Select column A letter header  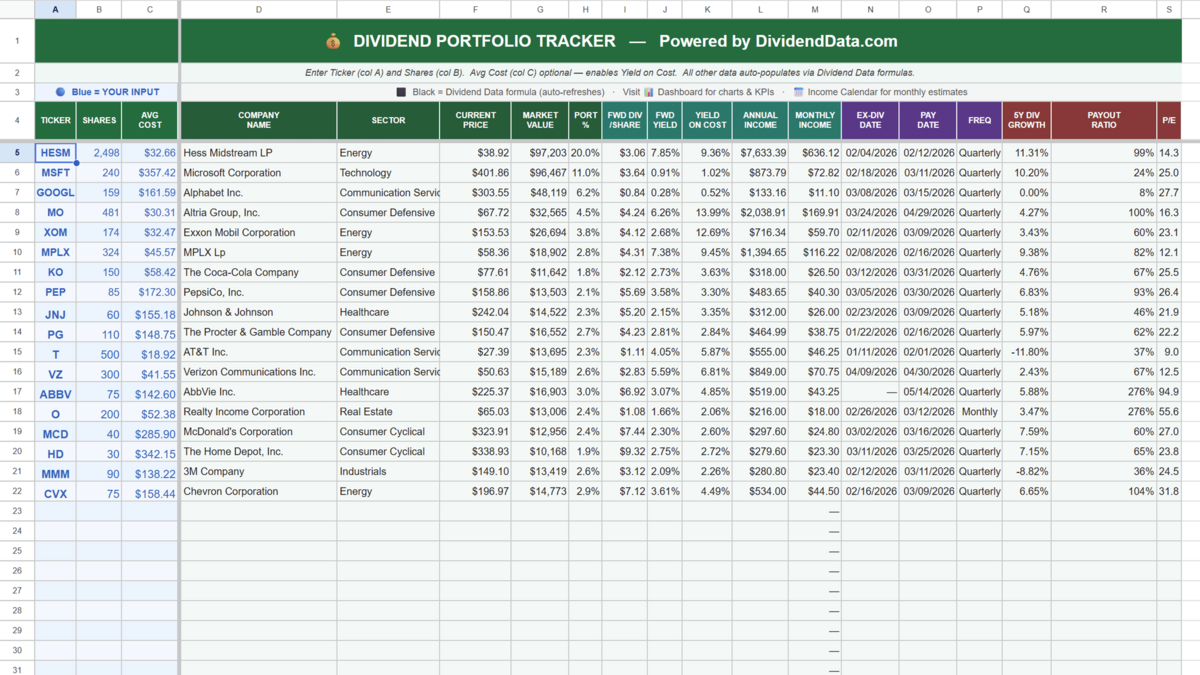tap(55, 9)
